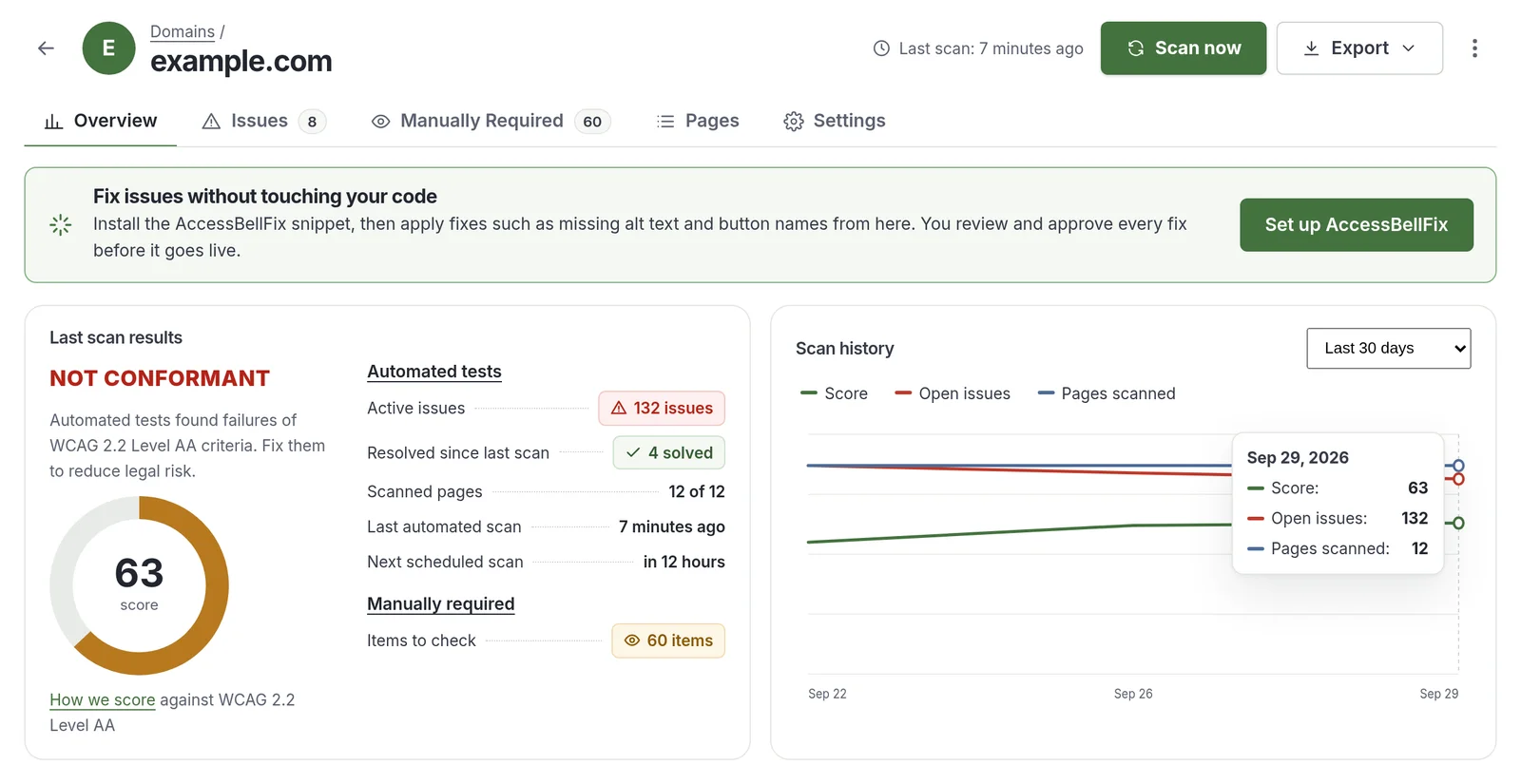Open the Export dropdown

pos(1359,48)
